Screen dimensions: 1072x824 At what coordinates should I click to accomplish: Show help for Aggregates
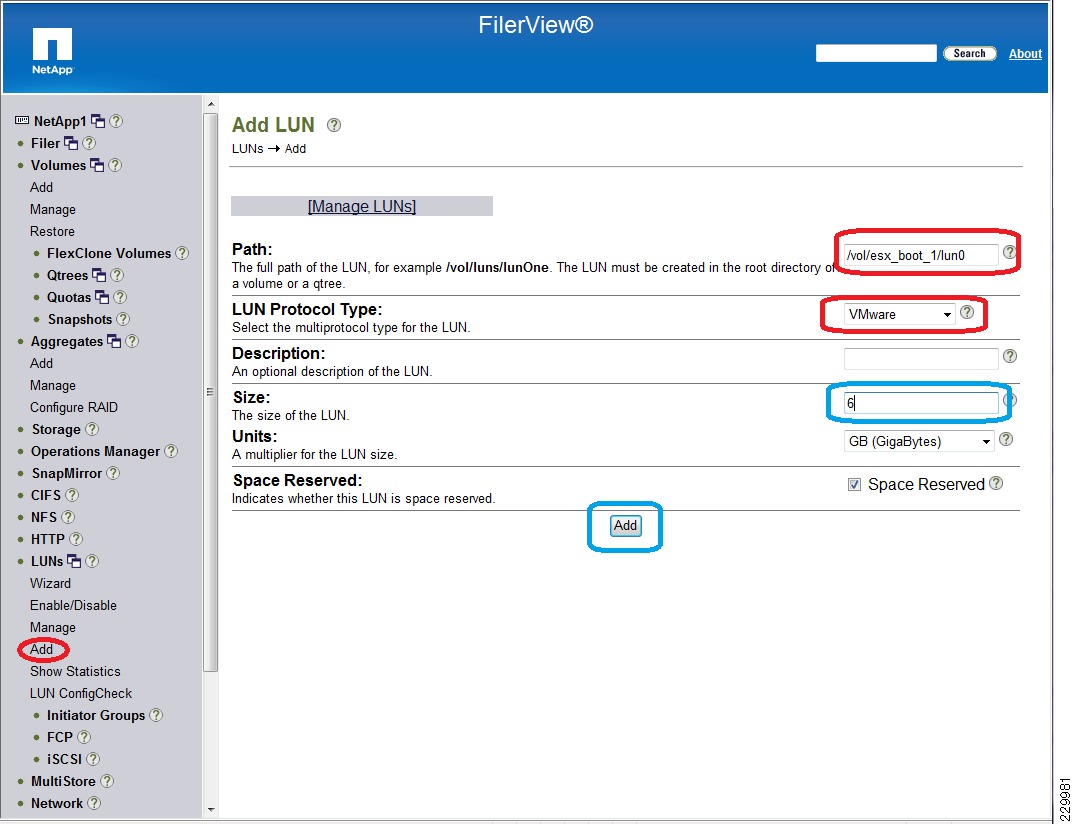132,341
